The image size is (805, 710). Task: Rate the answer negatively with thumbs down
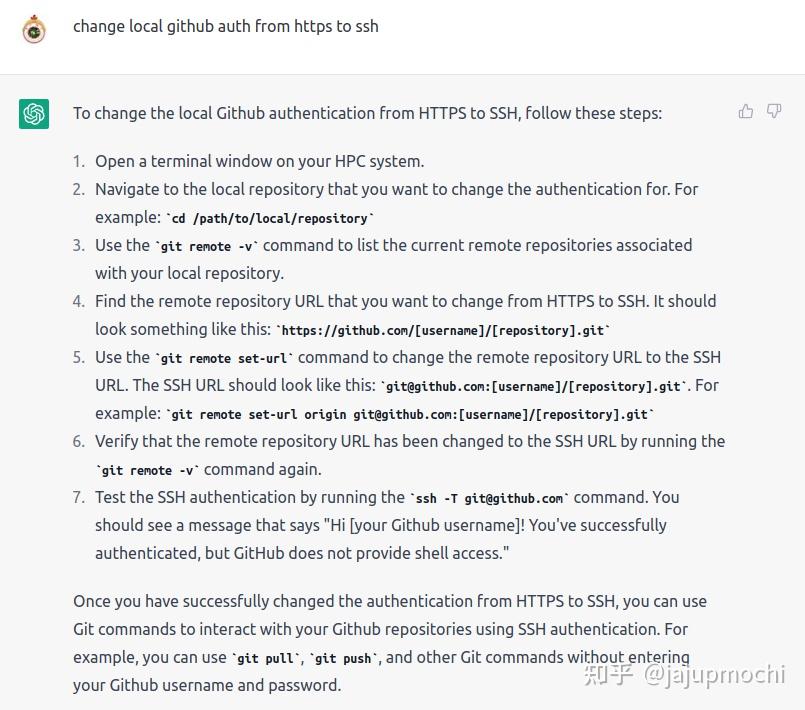pos(774,112)
